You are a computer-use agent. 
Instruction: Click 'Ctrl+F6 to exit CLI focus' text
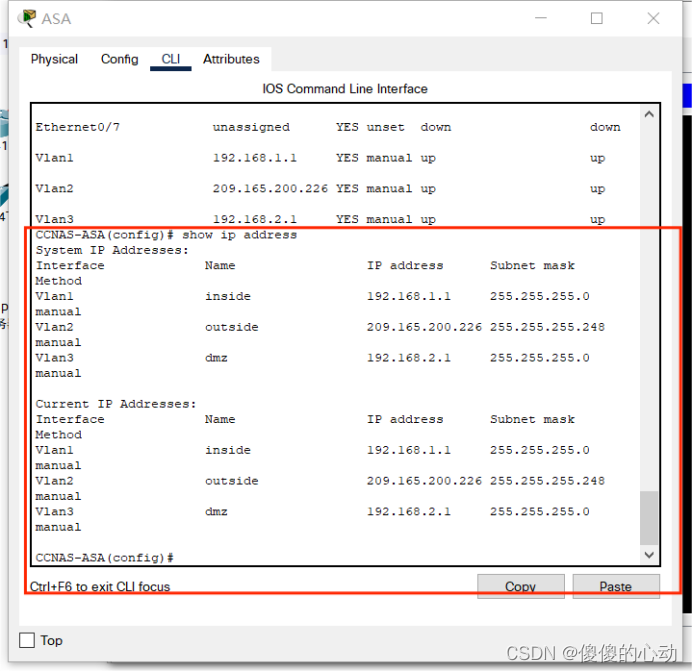tap(100, 586)
